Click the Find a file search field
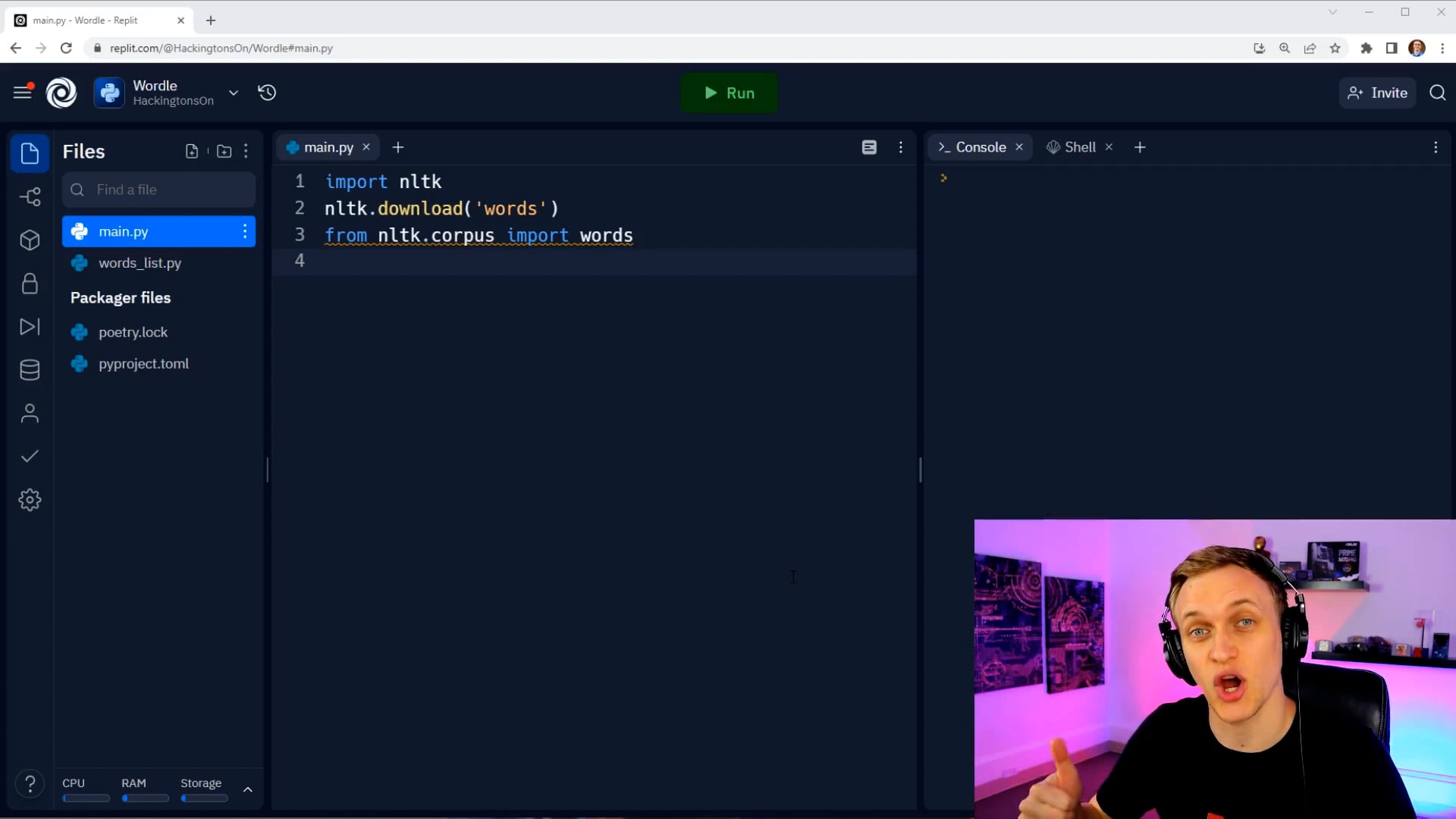Image resolution: width=1456 pixels, height=819 pixels. click(x=159, y=190)
